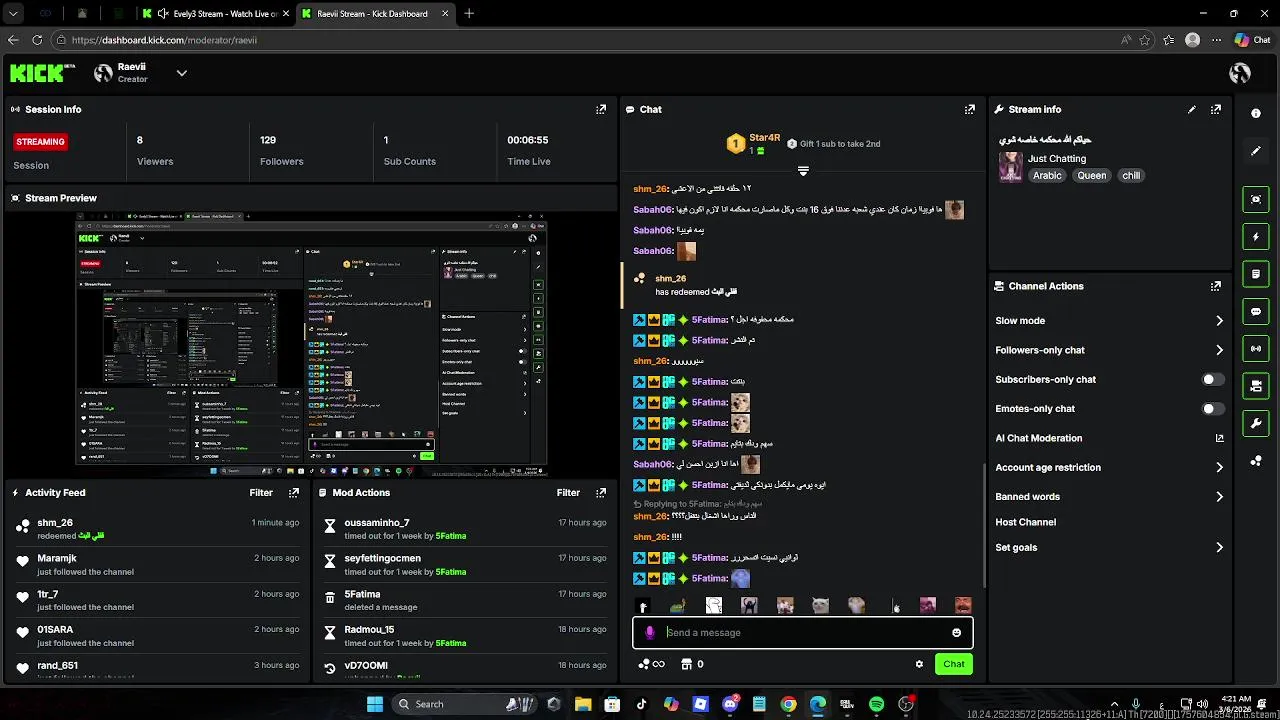Select the white cat emote in quick bar

pyautogui.click(x=820, y=606)
